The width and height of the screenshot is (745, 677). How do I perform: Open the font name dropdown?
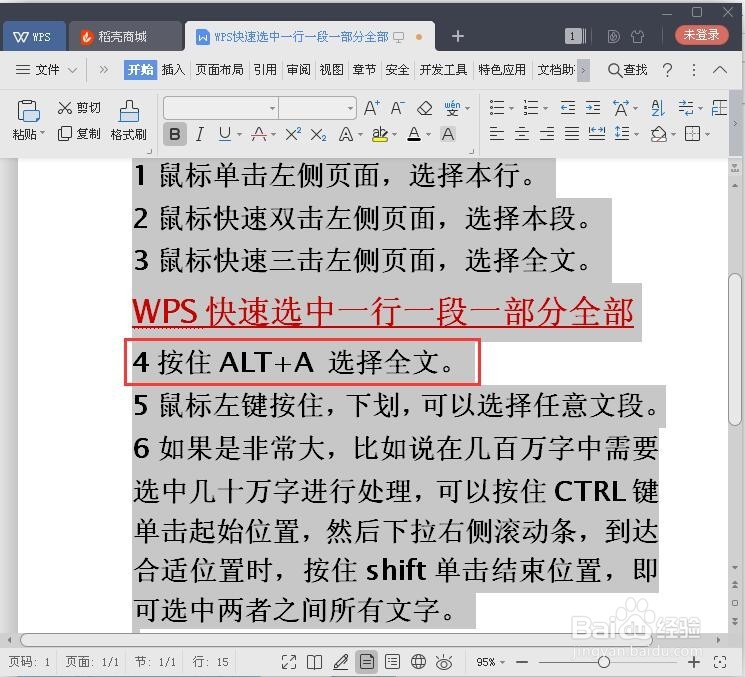272,108
